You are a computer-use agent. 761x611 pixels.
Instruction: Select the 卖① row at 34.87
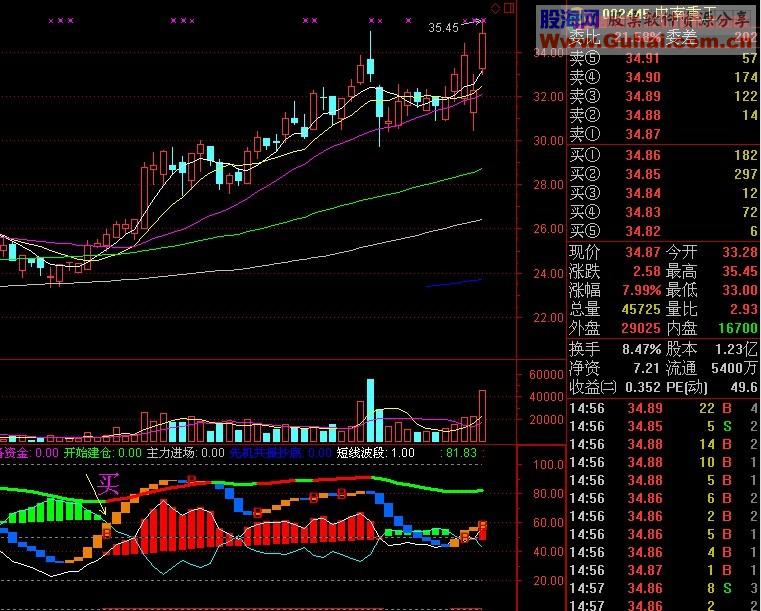coord(663,134)
